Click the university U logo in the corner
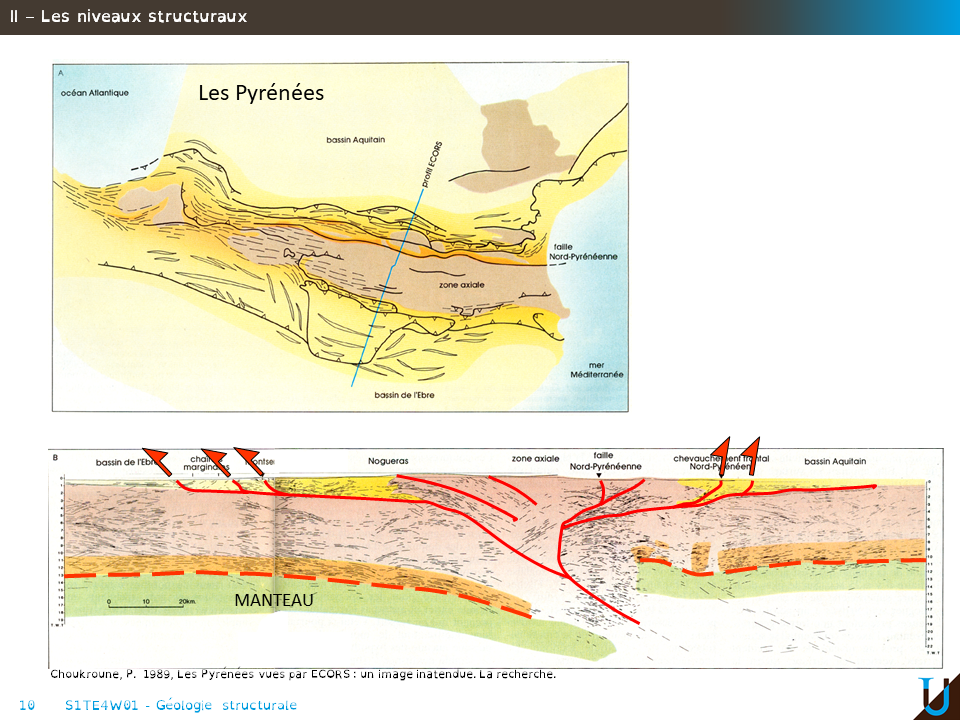Screen dimensions: 960x720 click(935, 696)
